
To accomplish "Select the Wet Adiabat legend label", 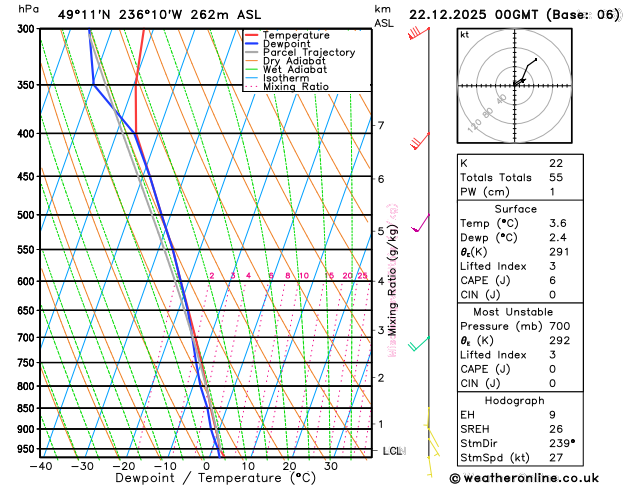I will pos(295,69).
